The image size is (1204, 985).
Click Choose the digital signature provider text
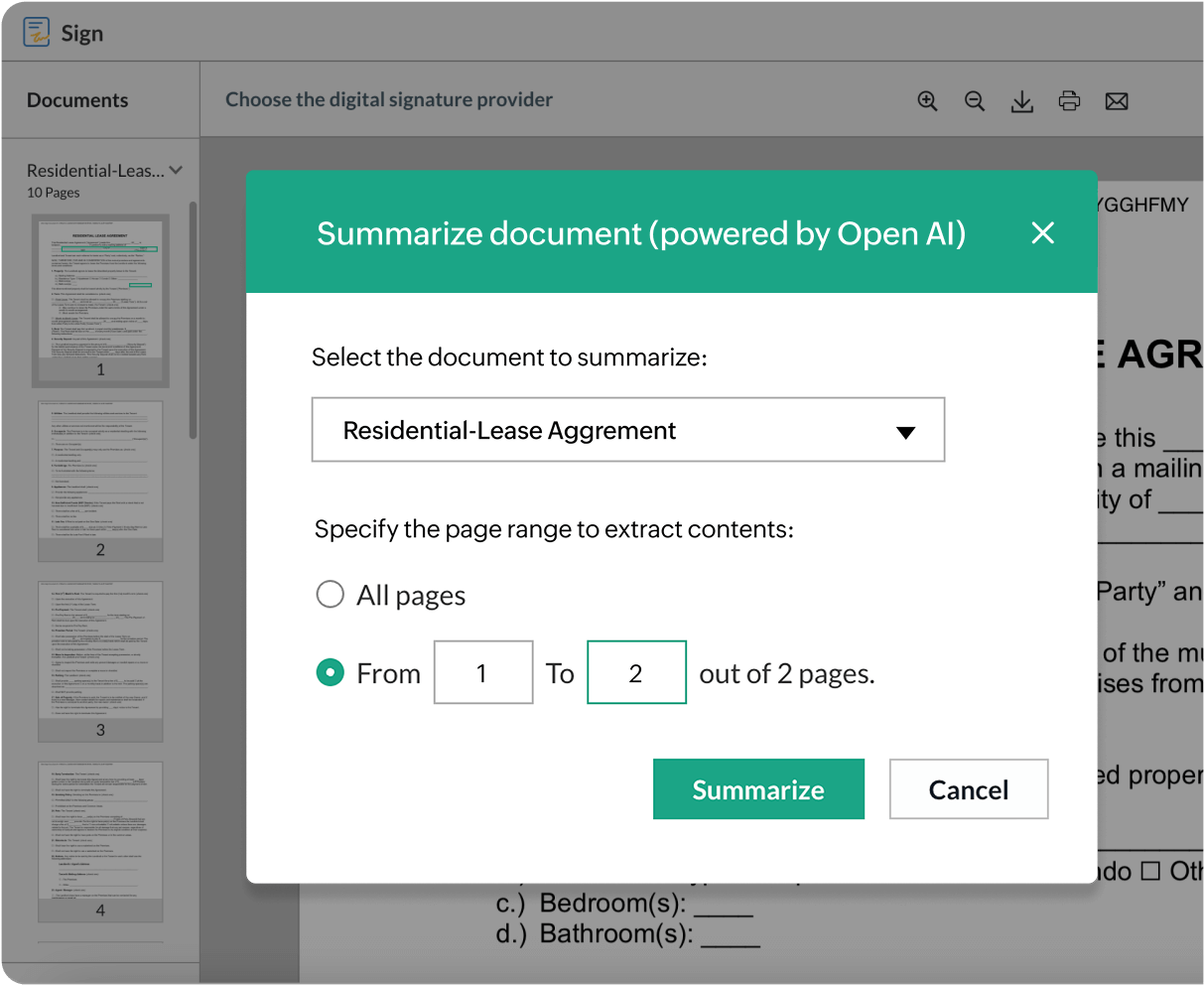[389, 99]
